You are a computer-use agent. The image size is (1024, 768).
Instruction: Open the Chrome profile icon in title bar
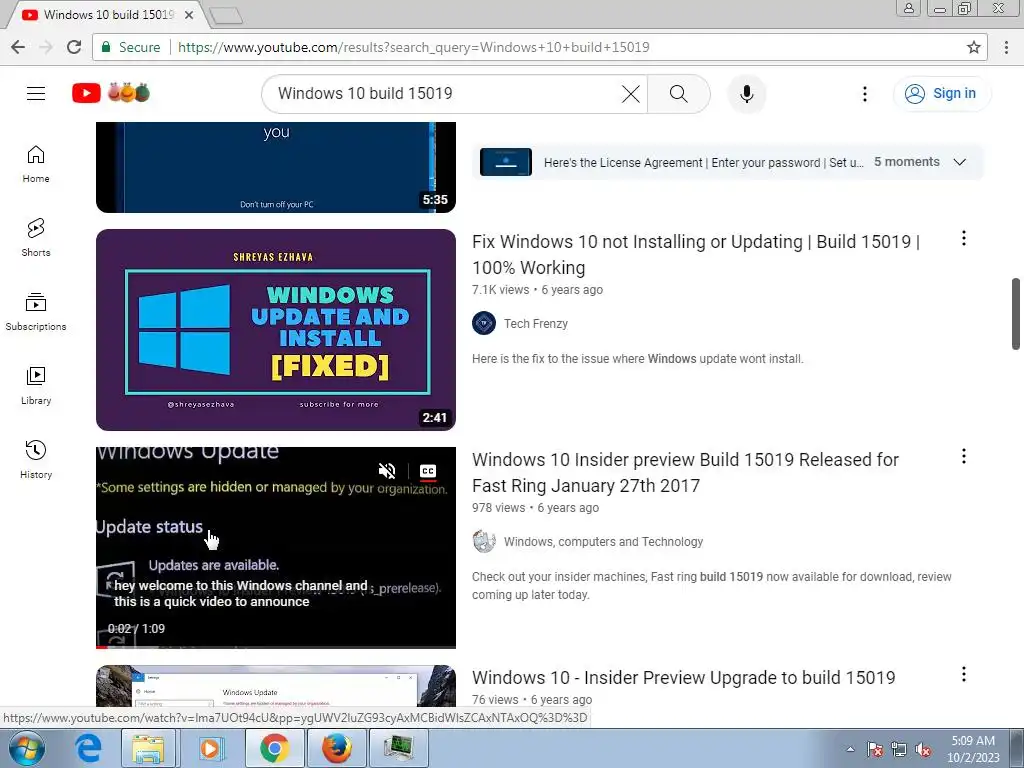point(908,8)
